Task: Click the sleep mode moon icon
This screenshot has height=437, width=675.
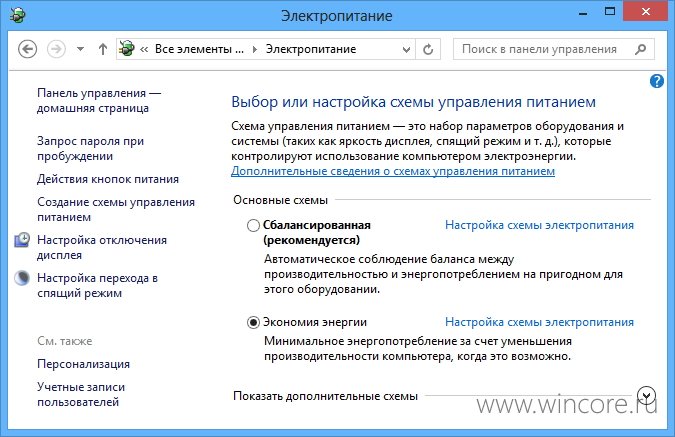Action: [22, 278]
